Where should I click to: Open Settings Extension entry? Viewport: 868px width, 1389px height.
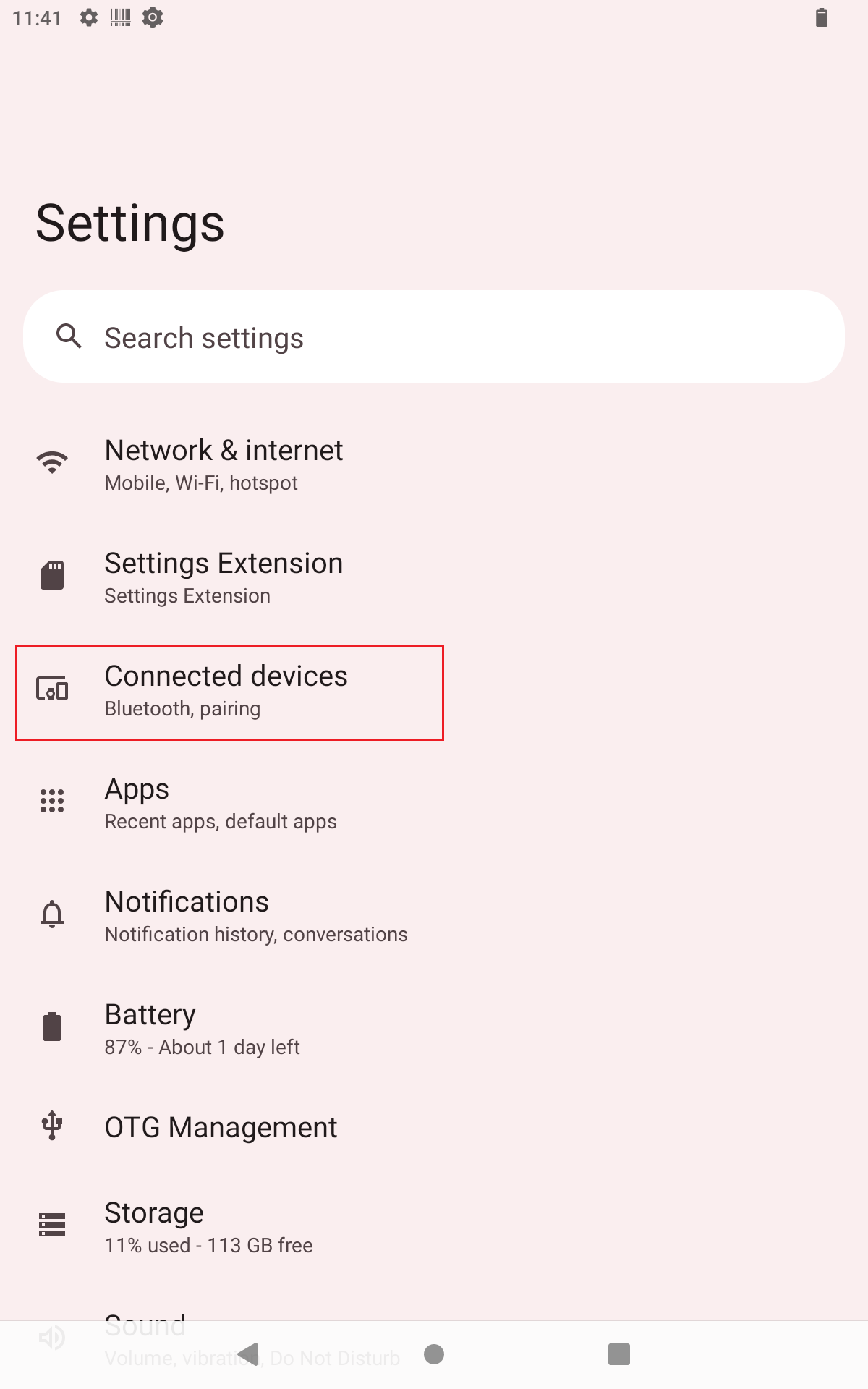coord(224,578)
